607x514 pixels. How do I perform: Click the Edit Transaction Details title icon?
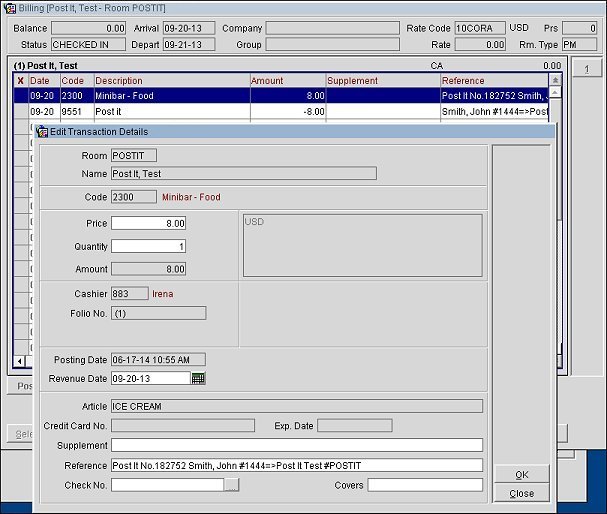[43, 131]
